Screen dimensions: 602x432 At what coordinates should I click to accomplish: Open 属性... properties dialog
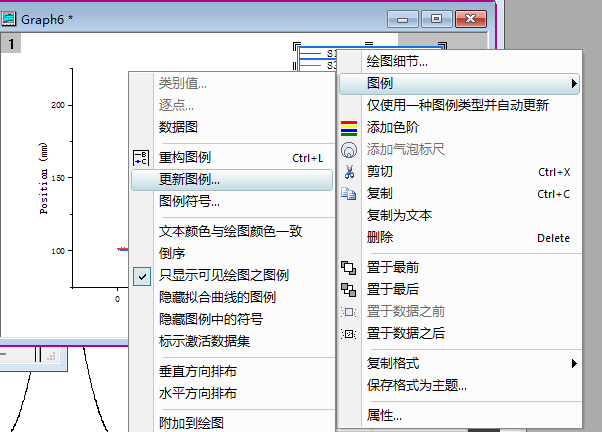[x=384, y=415]
